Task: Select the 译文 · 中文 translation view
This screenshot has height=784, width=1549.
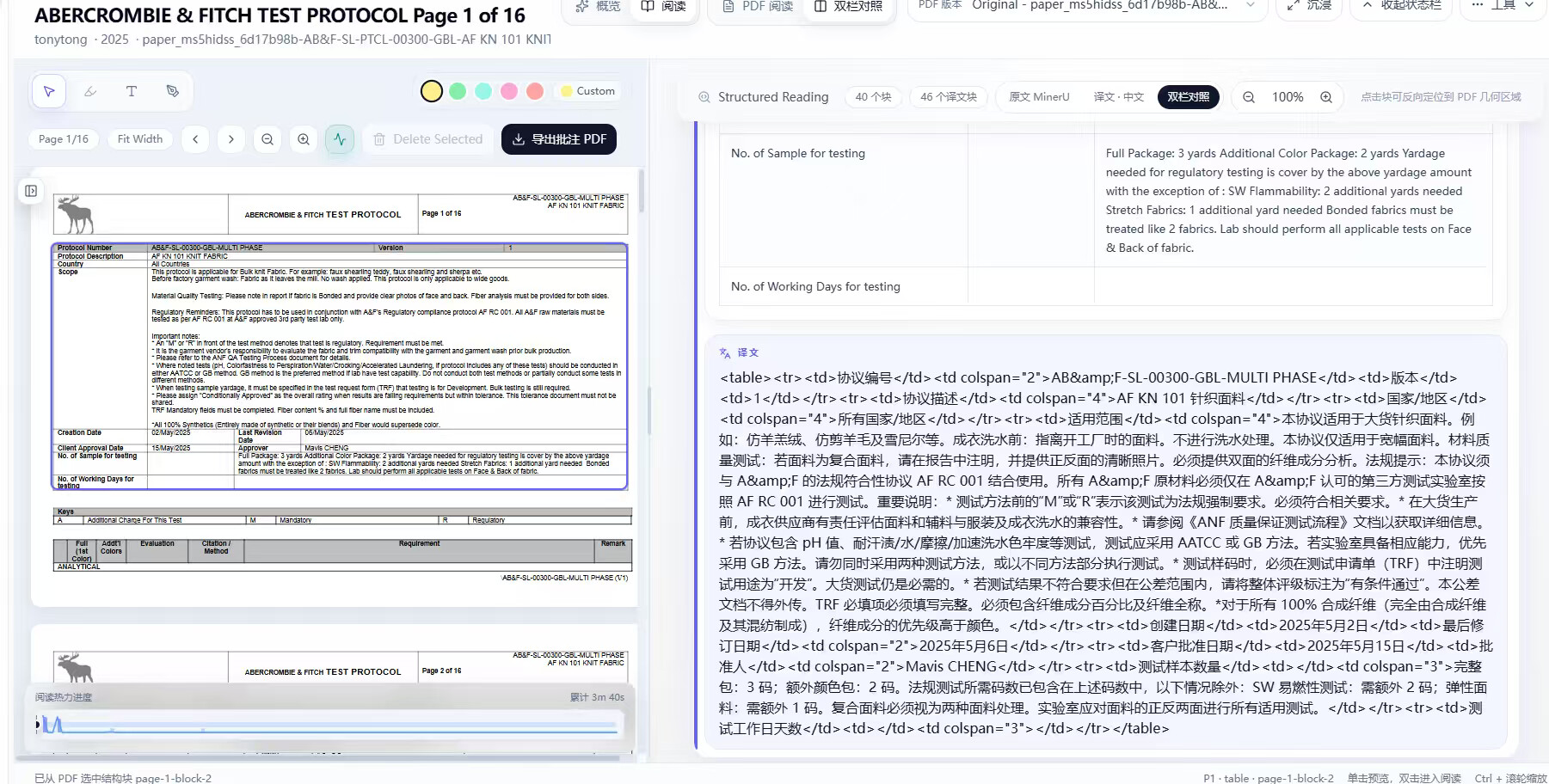Action: (x=1118, y=97)
